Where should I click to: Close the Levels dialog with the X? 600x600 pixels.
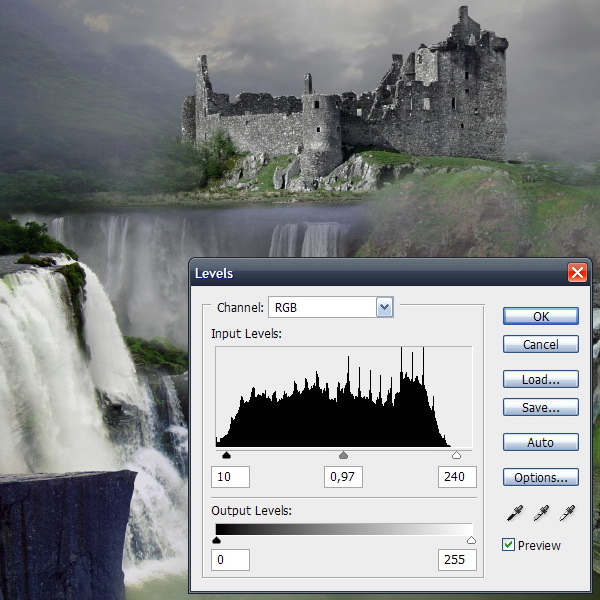tap(576, 273)
